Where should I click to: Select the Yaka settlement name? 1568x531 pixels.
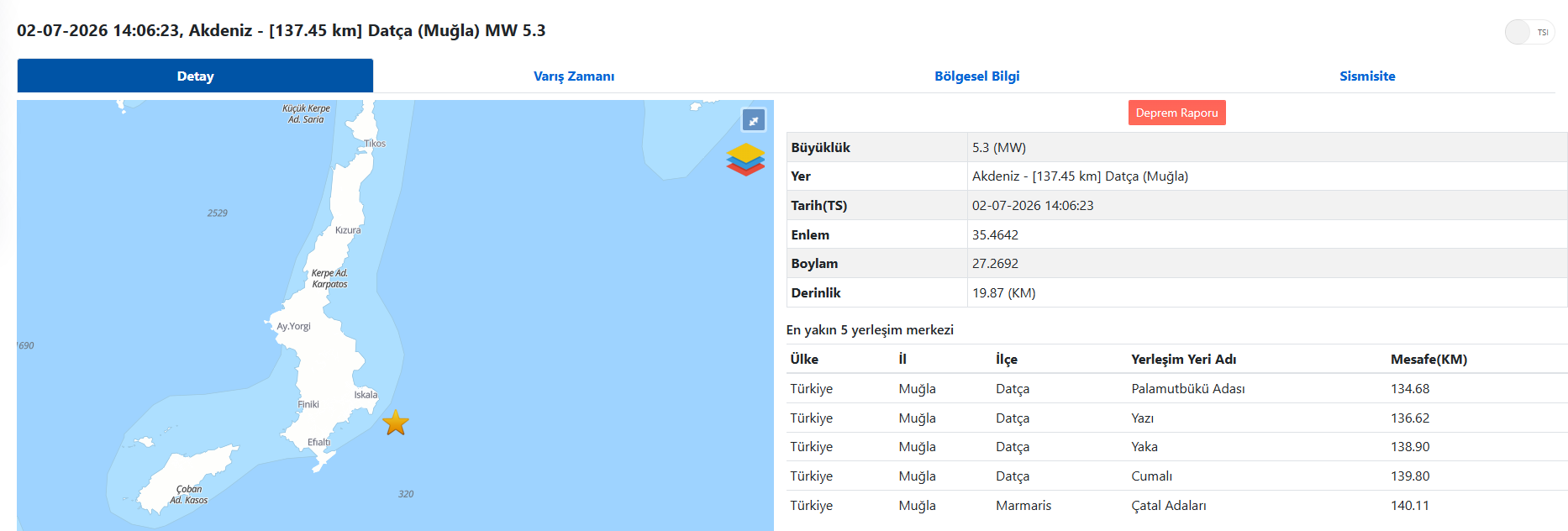1144,447
